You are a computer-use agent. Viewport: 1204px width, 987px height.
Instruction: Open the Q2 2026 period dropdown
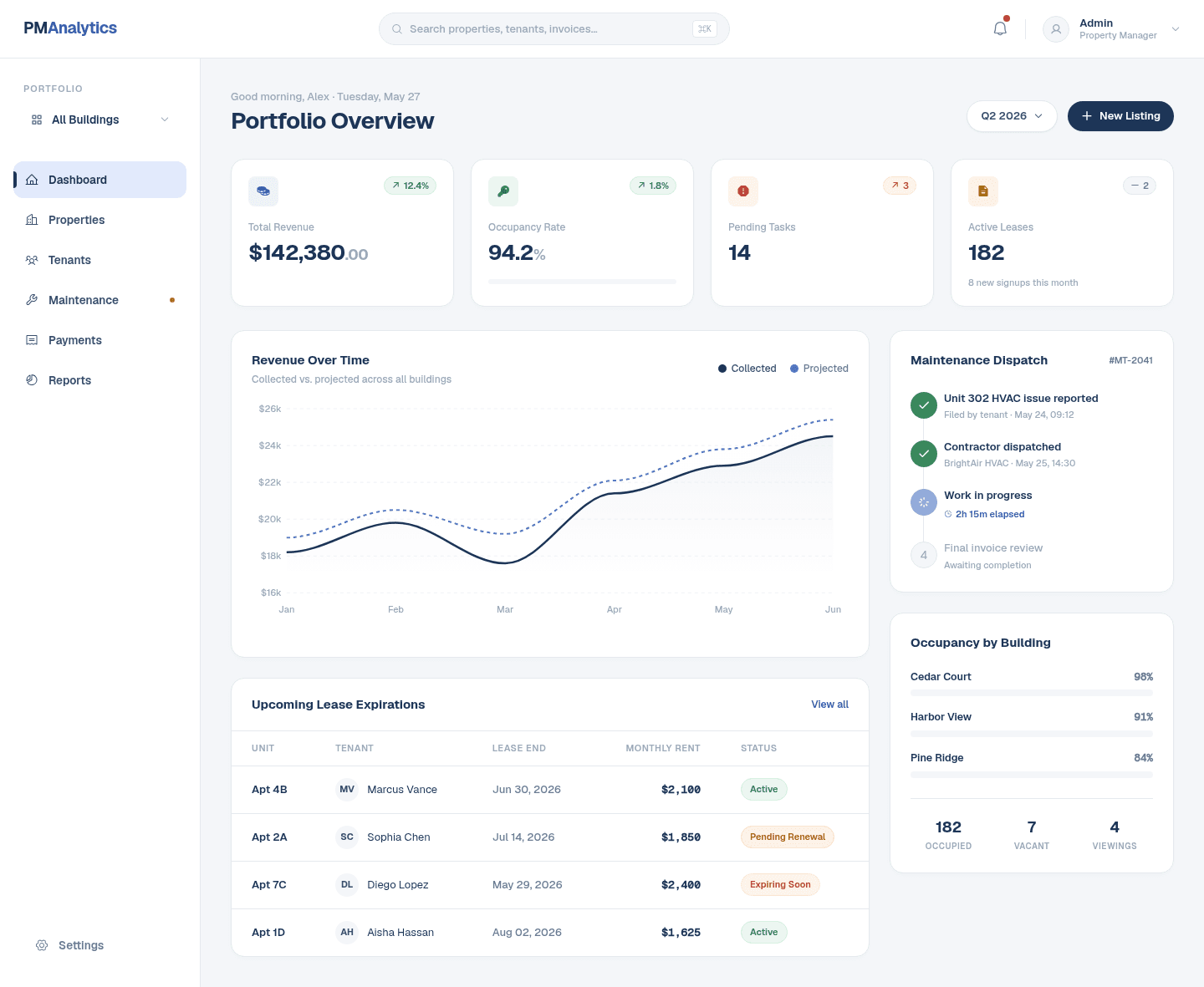pos(1012,116)
